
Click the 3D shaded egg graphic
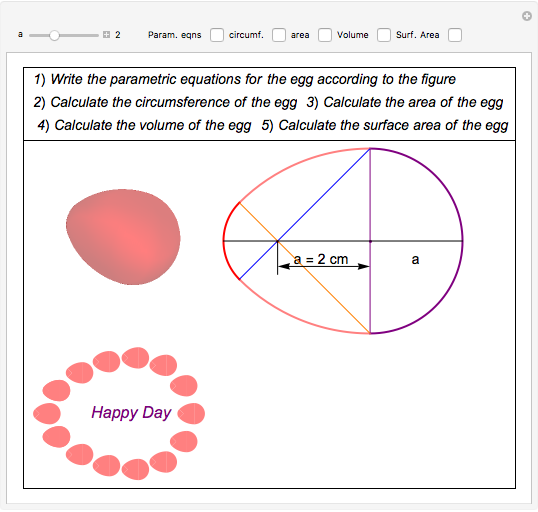(123, 237)
